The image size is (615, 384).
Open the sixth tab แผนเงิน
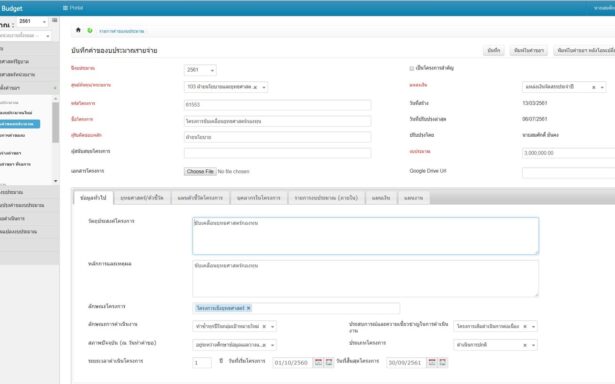pos(381,198)
